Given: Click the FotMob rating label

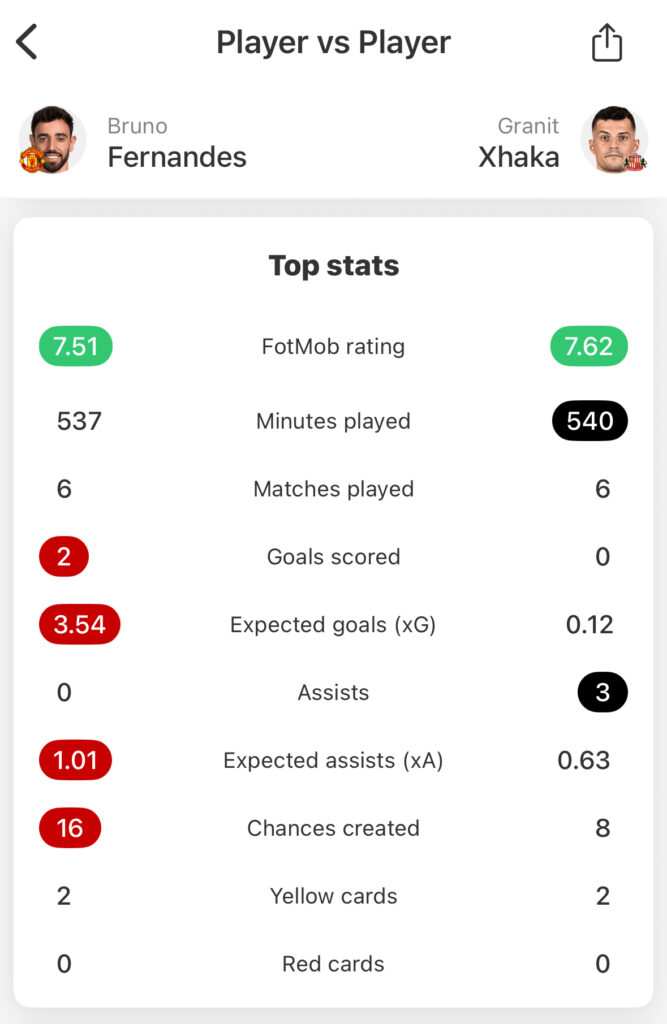Looking at the screenshot, I should 333,347.
